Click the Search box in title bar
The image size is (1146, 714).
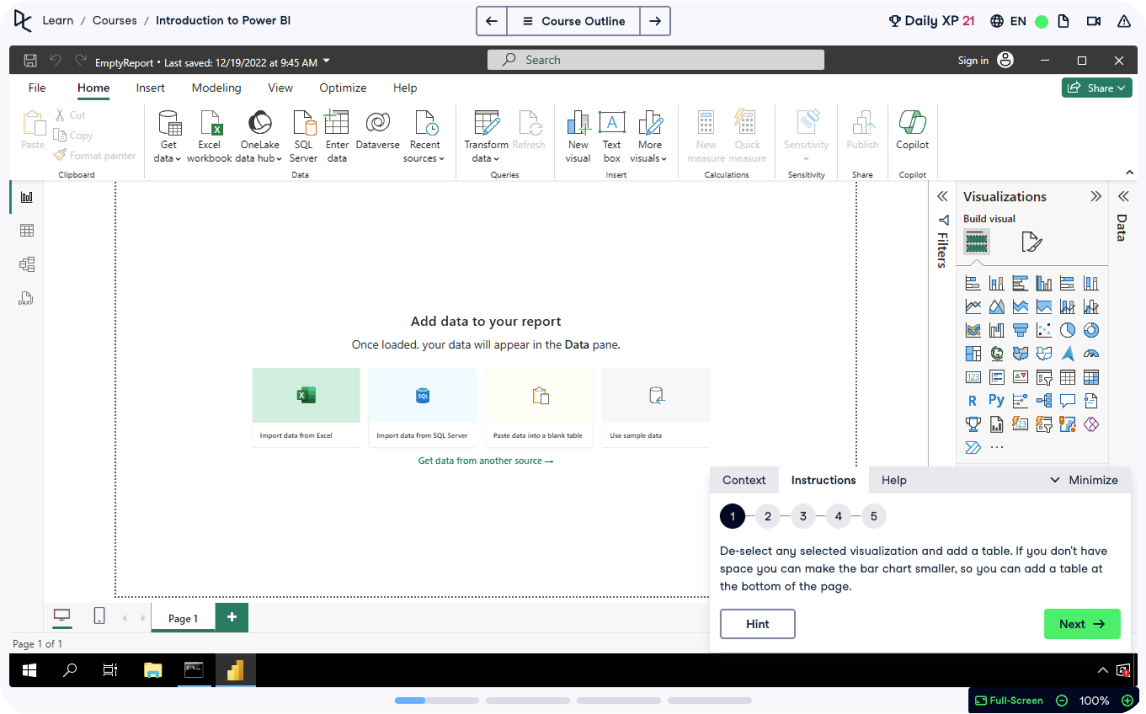pyautogui.click(x=656, y=60)
